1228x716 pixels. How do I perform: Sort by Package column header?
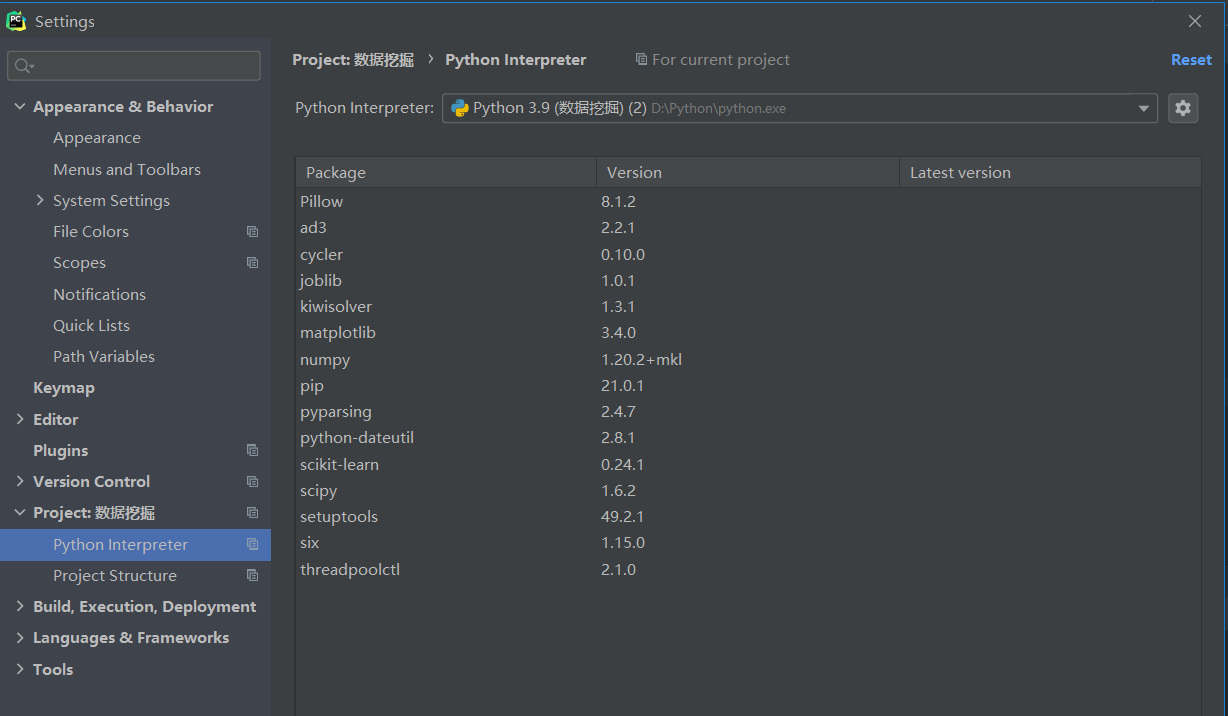tap(446, 172)
